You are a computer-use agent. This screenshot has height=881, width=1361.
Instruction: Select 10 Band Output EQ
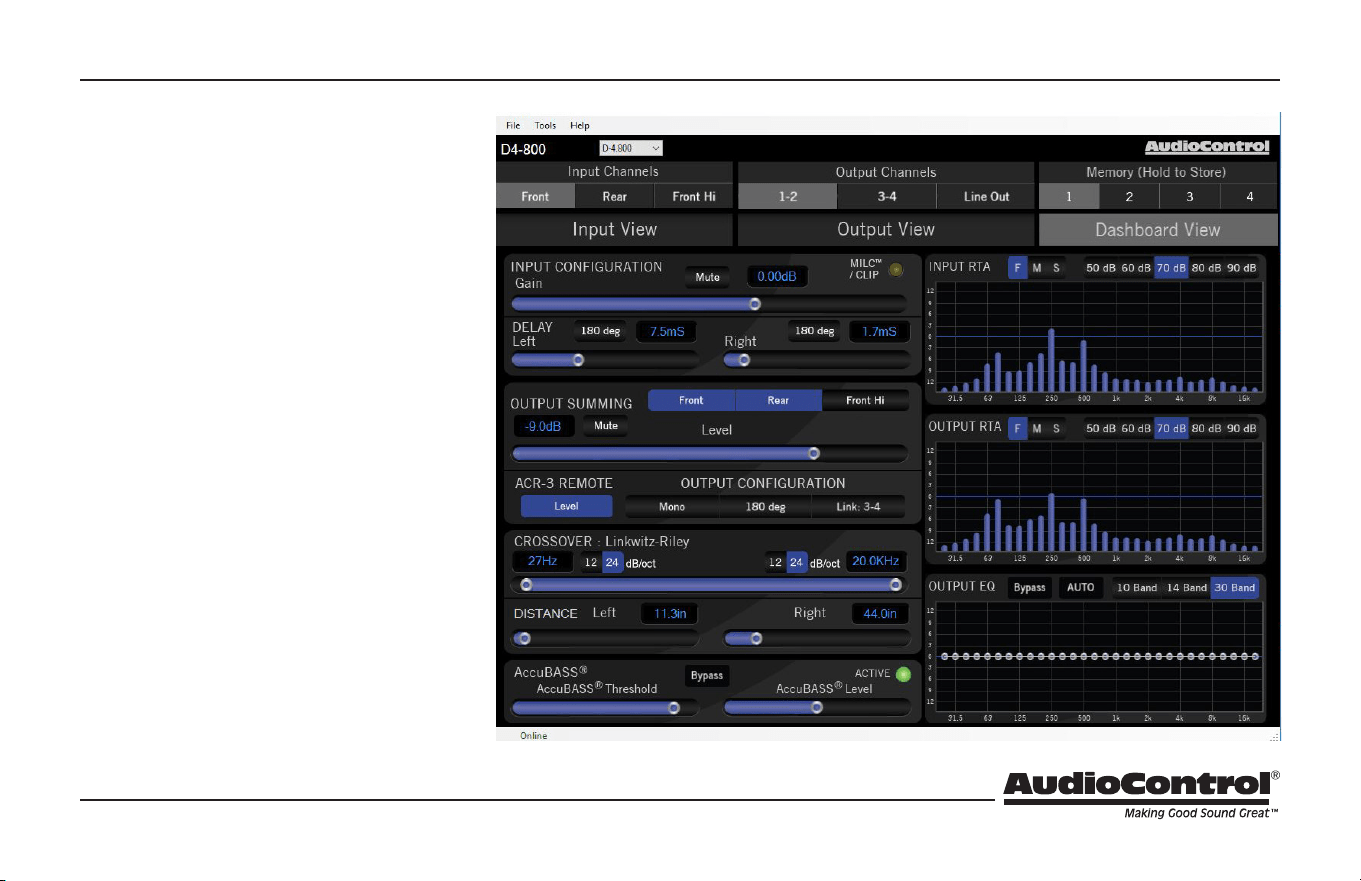coord(1136,588)
